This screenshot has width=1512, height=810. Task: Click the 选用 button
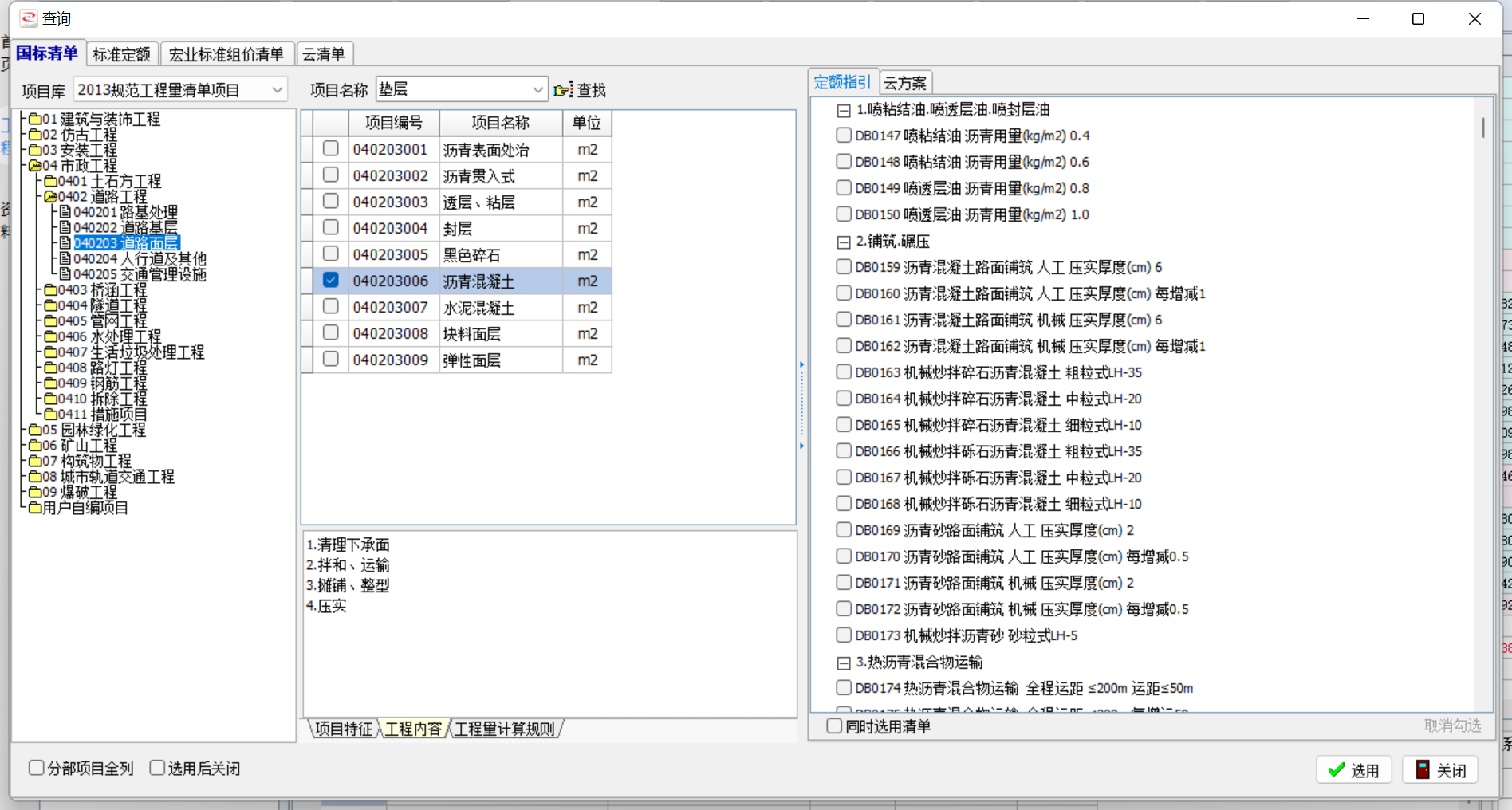point(1353,770)
